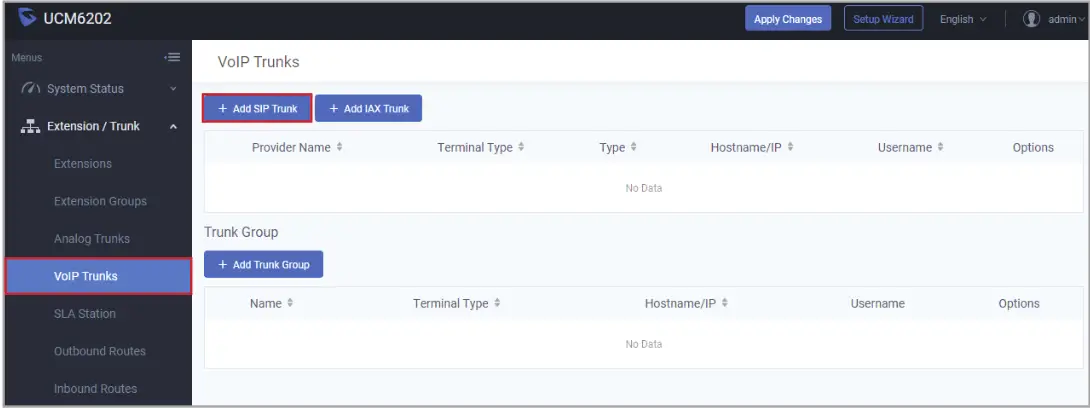Go to Outbound Routes page
This screenshot has width=1090, height=408.
[x=100, y=352]
